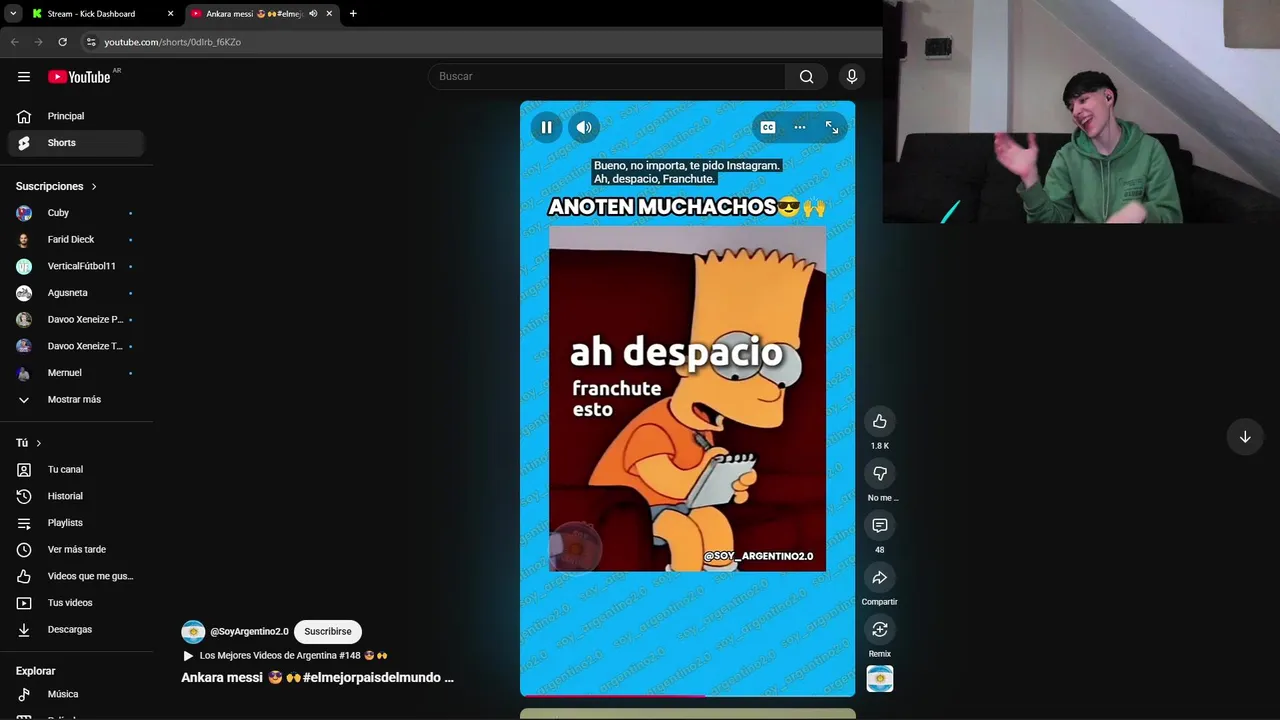Viewport: 1280px width, 720px height.
Task: Open Historial watch history
Action: 77,496
